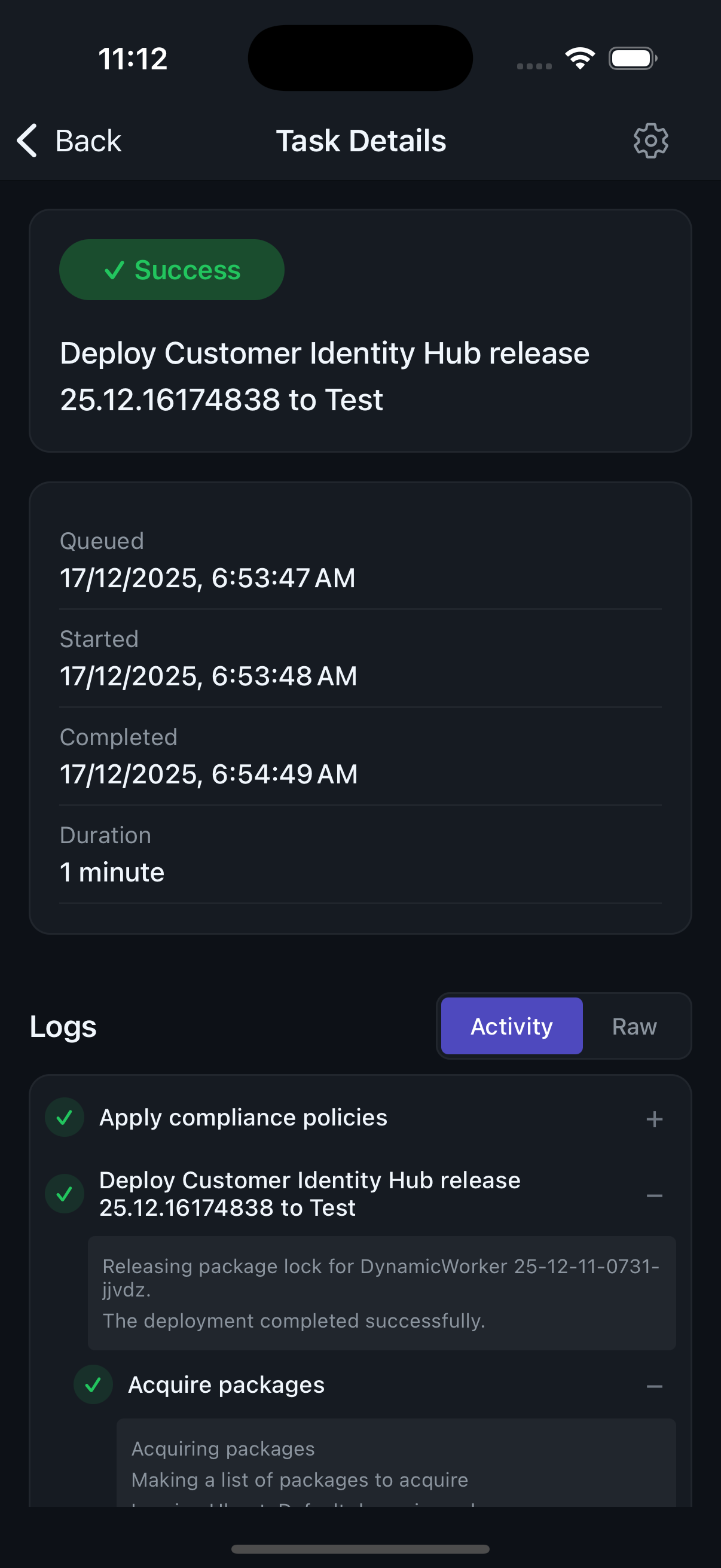This screenshot has height=1568, width=721.
Task: Tap the battery indicator icon
Action: [632, 57]
